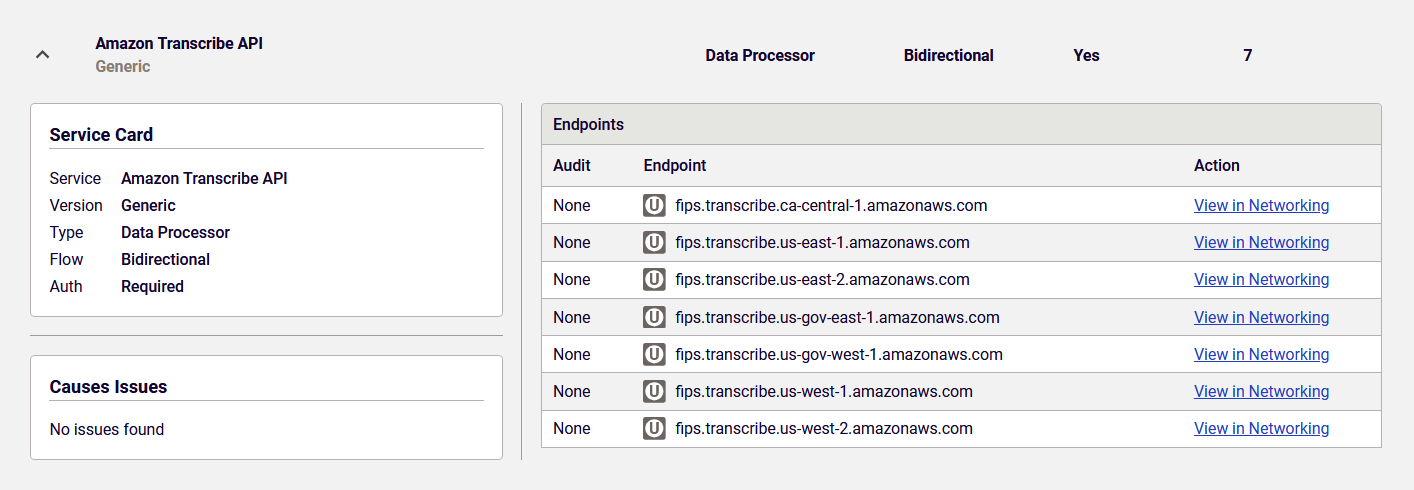This screenshot has width=1414, height=490.
Task: Open View in Networking for us-east-2 endpoint
Action: pyautogui.click(x=1261, y=280)
